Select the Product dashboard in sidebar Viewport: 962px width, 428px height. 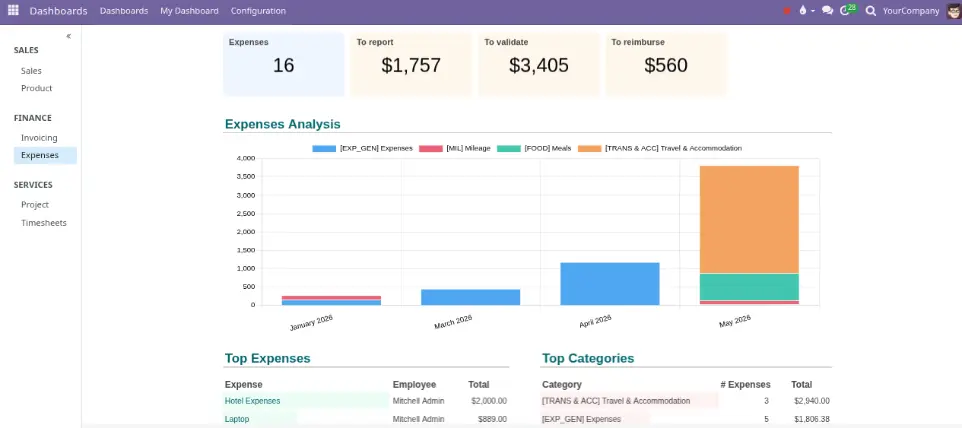37,88
